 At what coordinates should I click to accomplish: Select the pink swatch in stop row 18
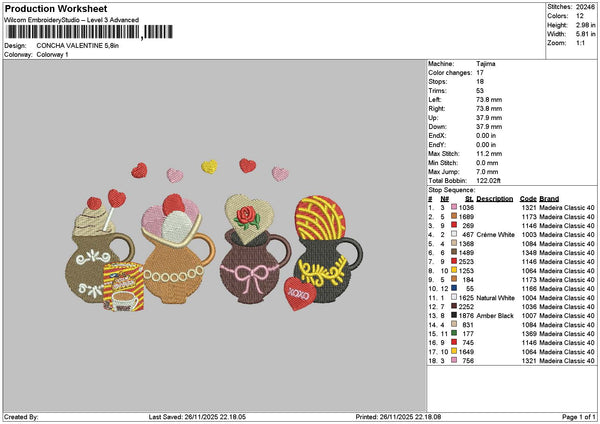click(x=454, y=360)
